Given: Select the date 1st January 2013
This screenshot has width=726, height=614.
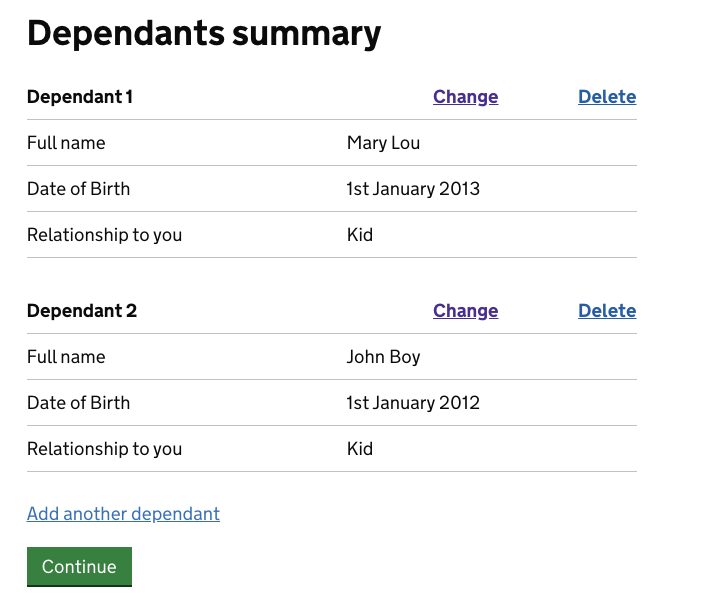Looking at the screenshot, I should (x=413, y=189).
